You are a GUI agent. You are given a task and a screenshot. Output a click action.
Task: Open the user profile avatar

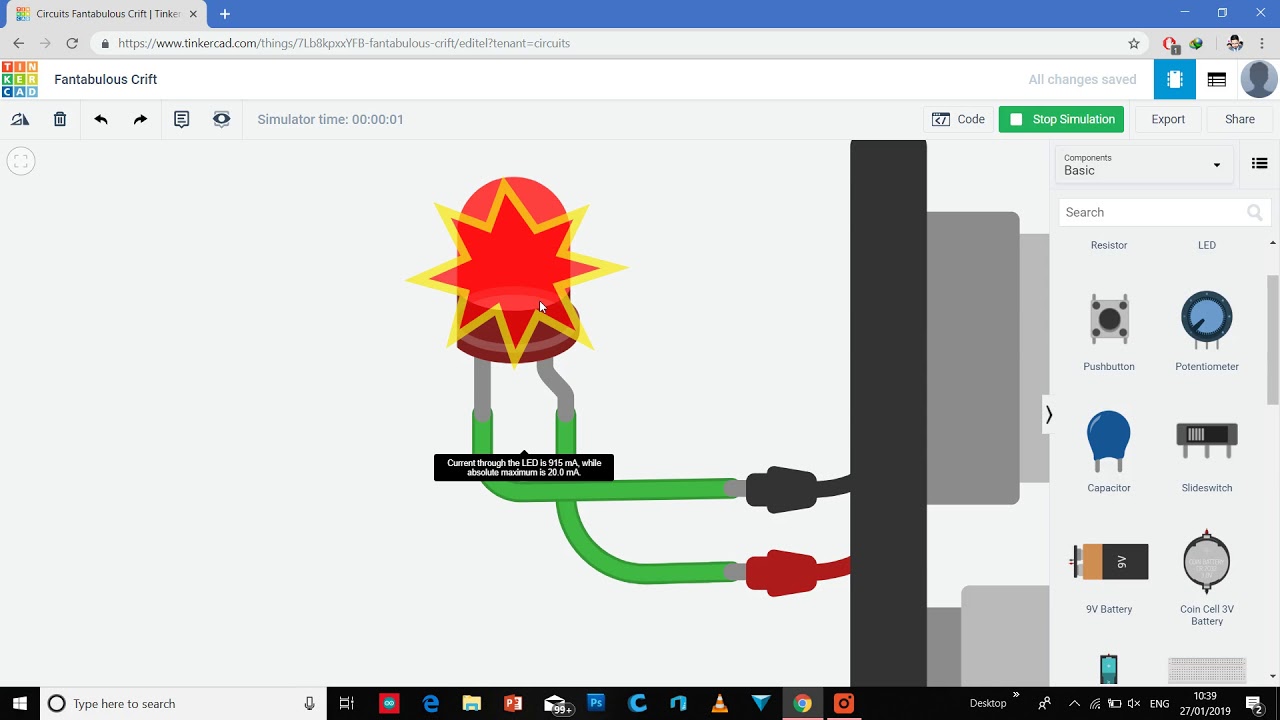[x=1259, y=79]
